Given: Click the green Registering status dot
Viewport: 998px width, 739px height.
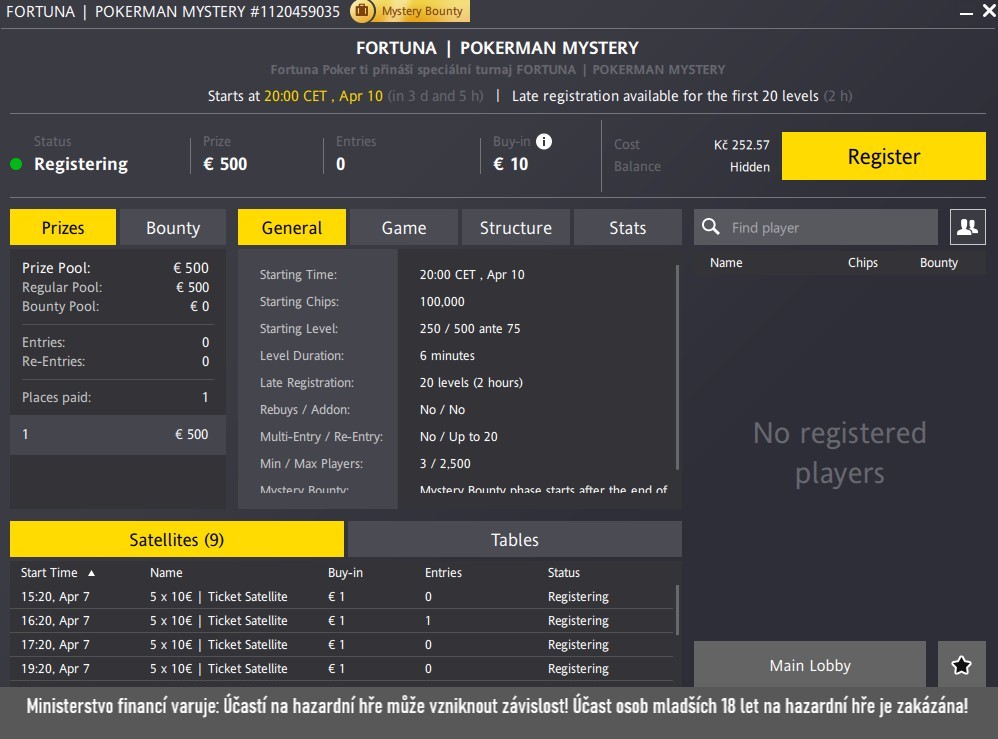Looking at the screenshot, I should (16, 164).
